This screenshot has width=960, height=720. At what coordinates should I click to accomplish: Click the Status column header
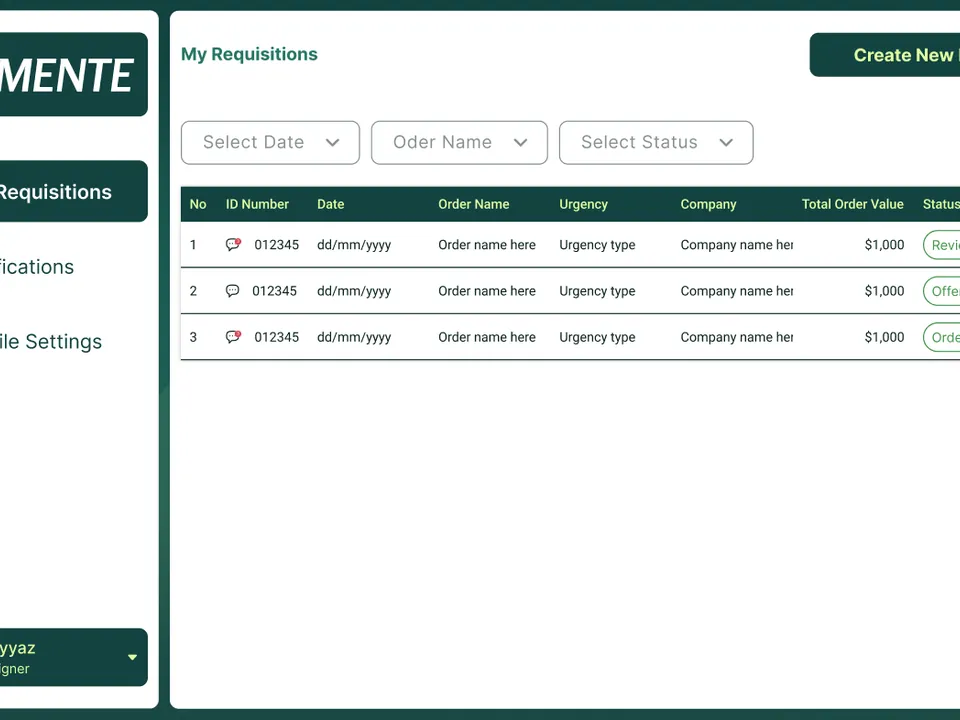941,204
